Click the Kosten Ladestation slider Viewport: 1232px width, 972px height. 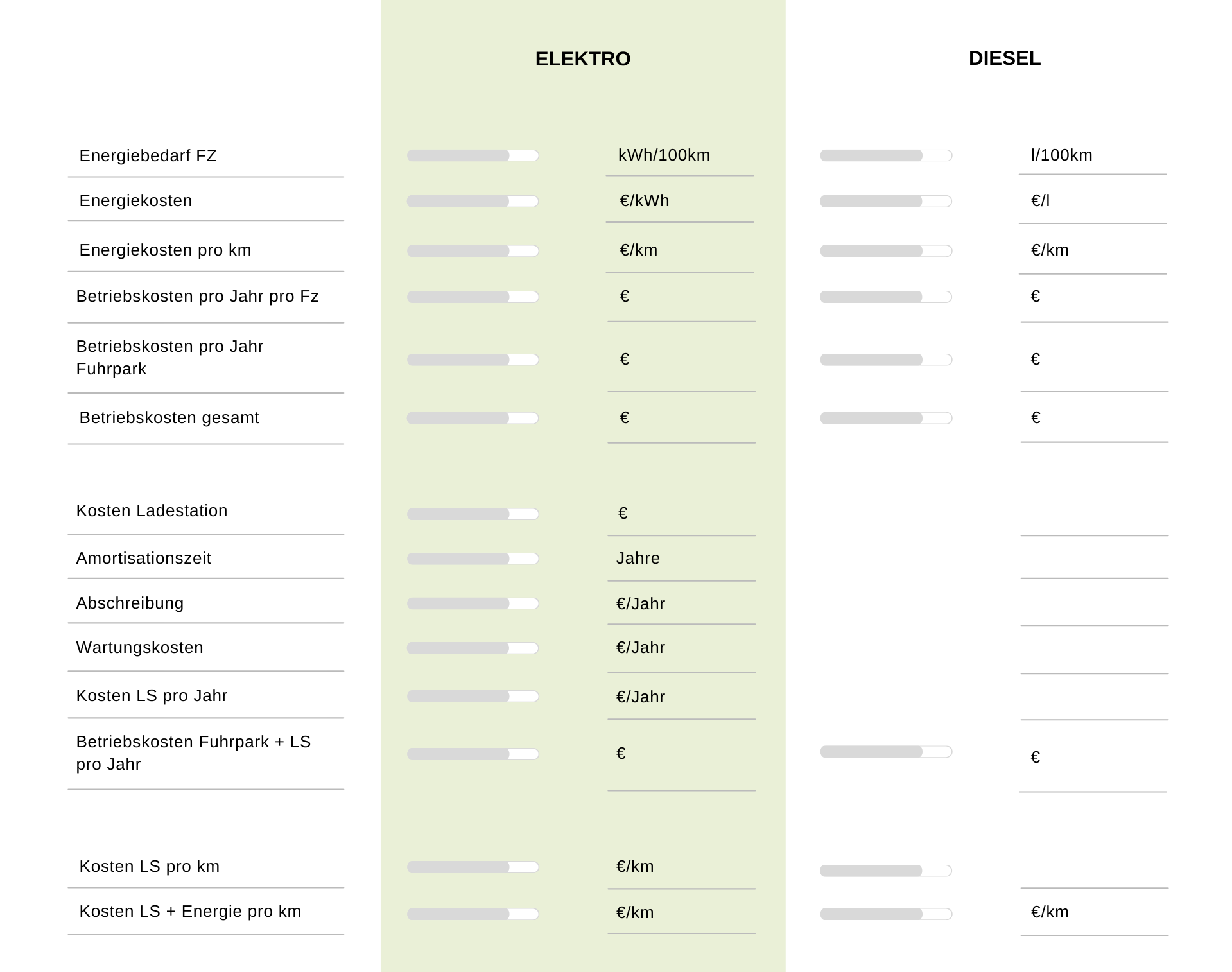coord(473,514)
